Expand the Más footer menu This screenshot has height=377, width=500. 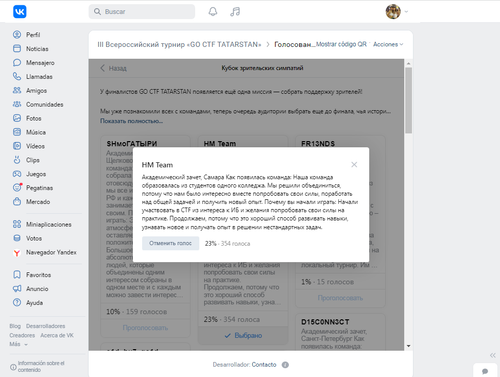click(18, 344)
